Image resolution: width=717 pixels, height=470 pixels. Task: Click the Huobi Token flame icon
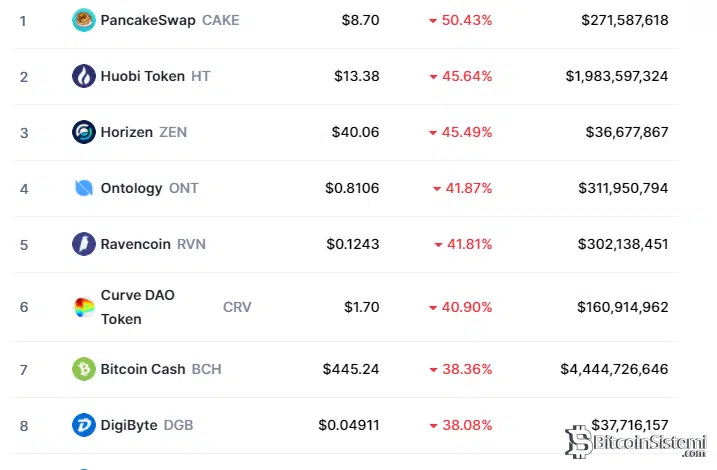(84, 76)
